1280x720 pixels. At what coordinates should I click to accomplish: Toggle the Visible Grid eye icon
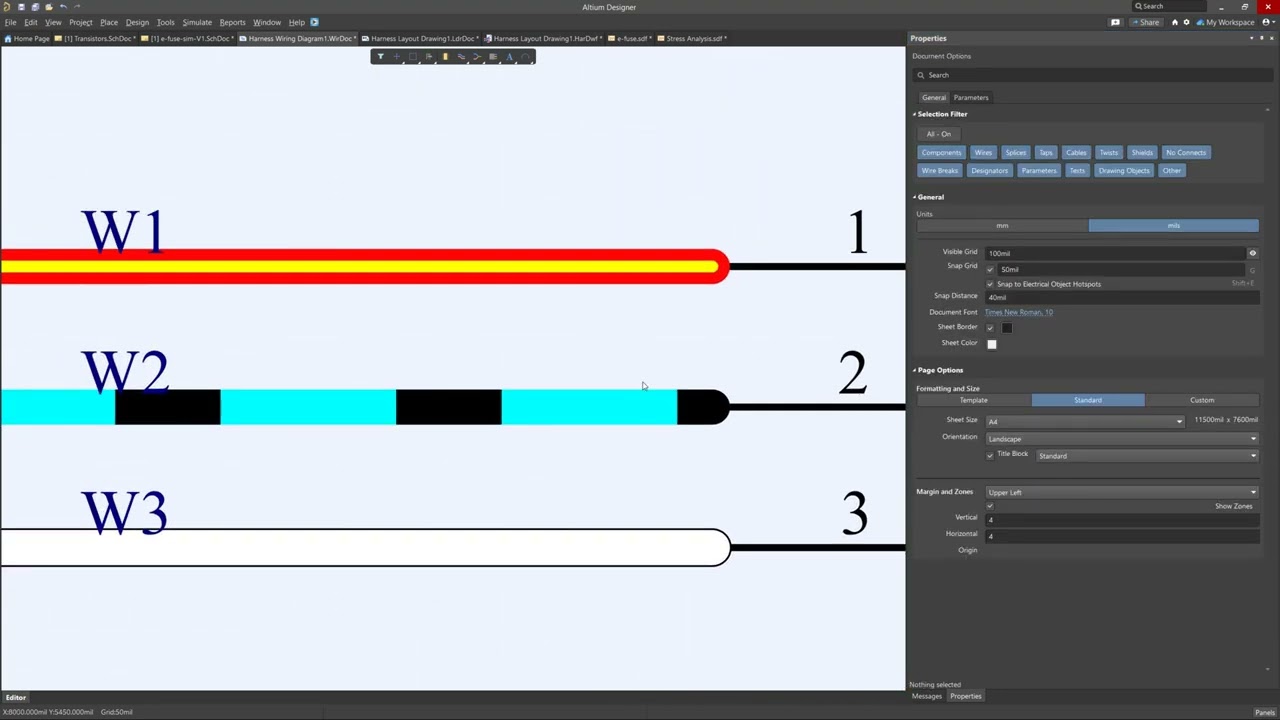tap(1252, 253)
